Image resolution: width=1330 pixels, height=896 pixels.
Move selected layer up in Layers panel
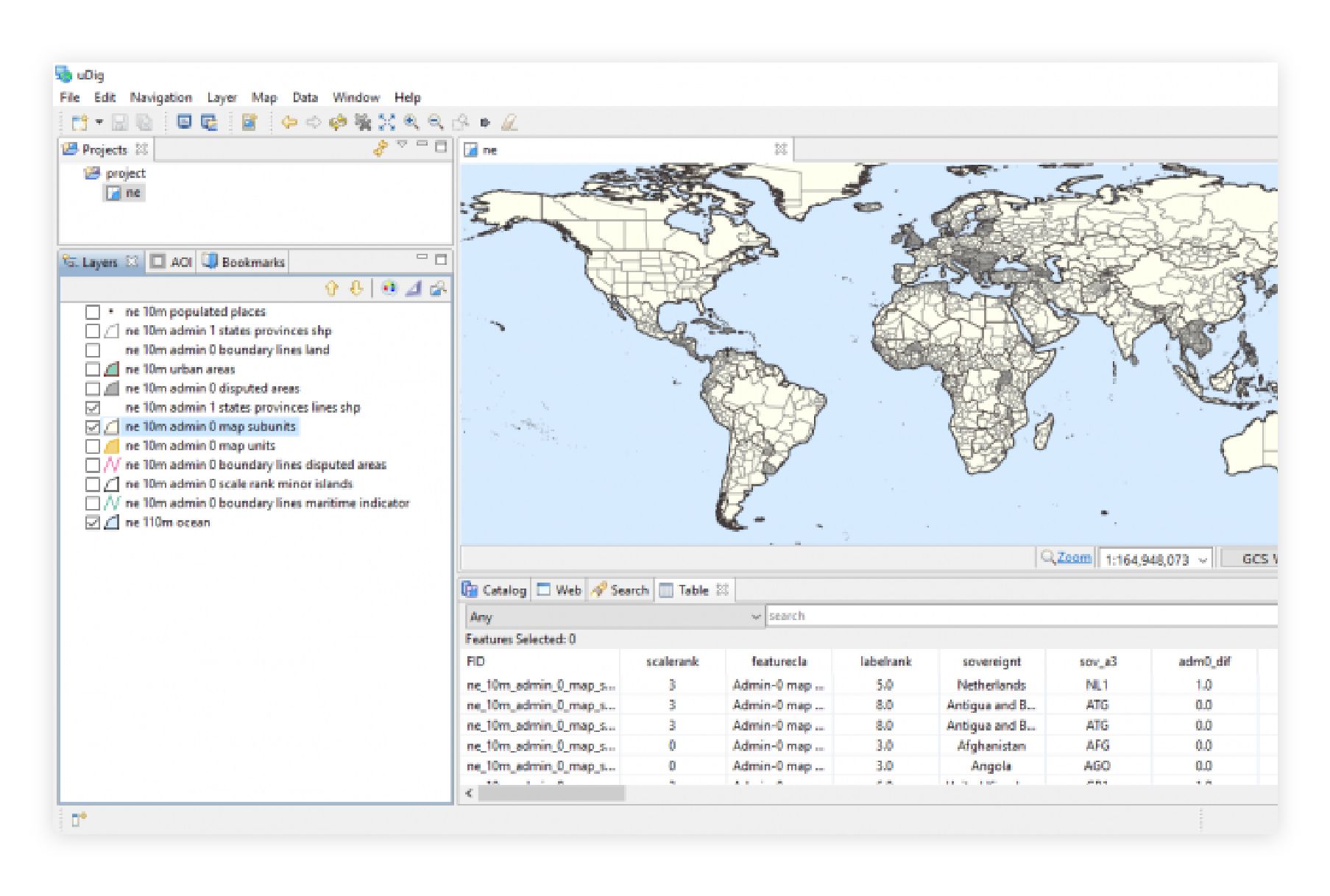point(332,288)
